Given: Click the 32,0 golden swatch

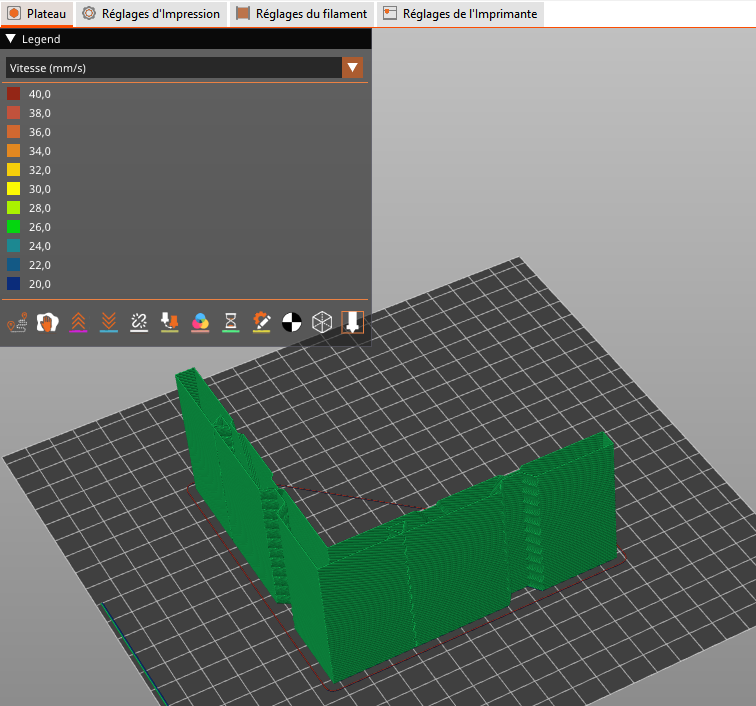Looking at the screenshot, I should (x=14, y=170).
